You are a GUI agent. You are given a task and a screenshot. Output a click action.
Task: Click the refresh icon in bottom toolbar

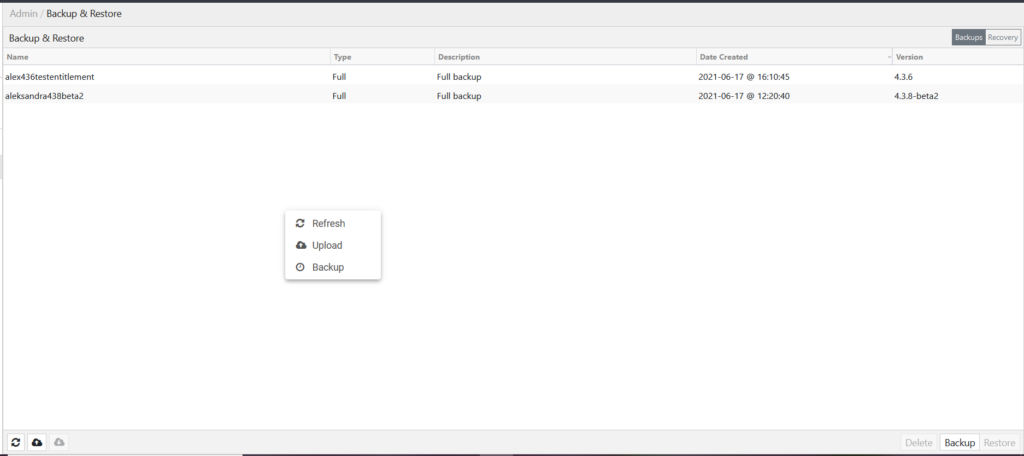(x=16, y=442)
